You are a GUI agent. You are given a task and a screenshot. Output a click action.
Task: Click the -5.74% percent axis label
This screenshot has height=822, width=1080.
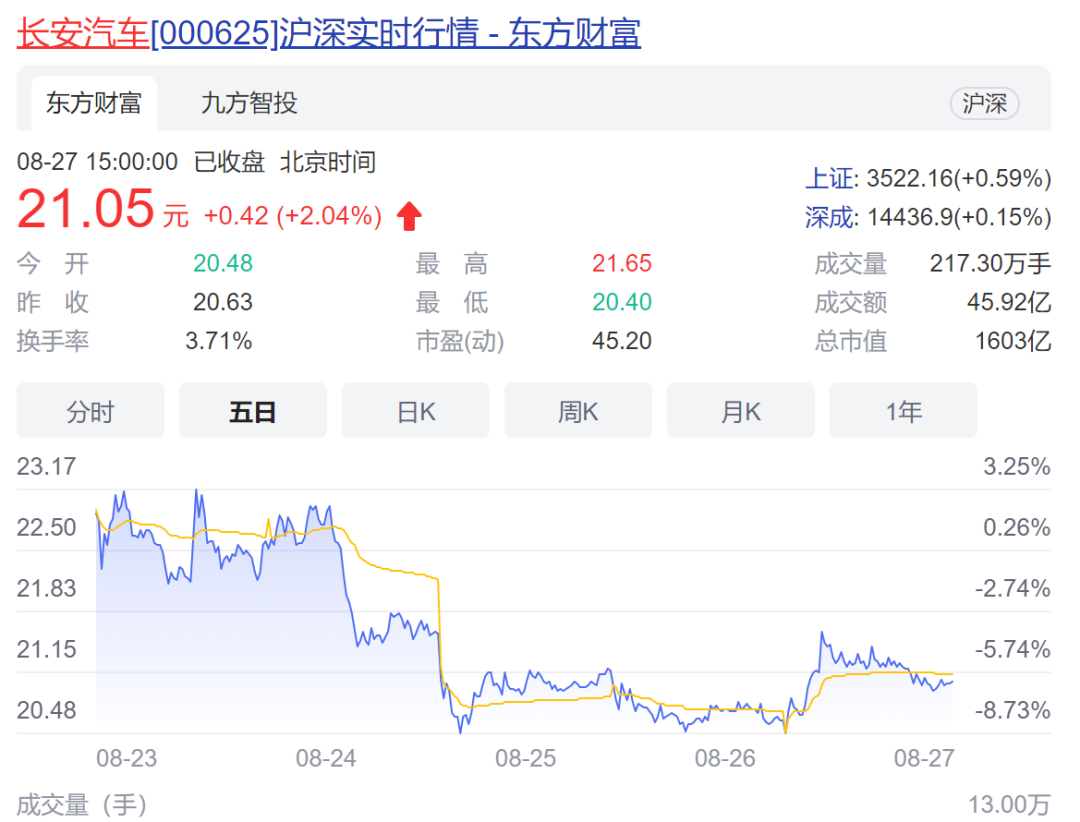[x=1012, y=649]
